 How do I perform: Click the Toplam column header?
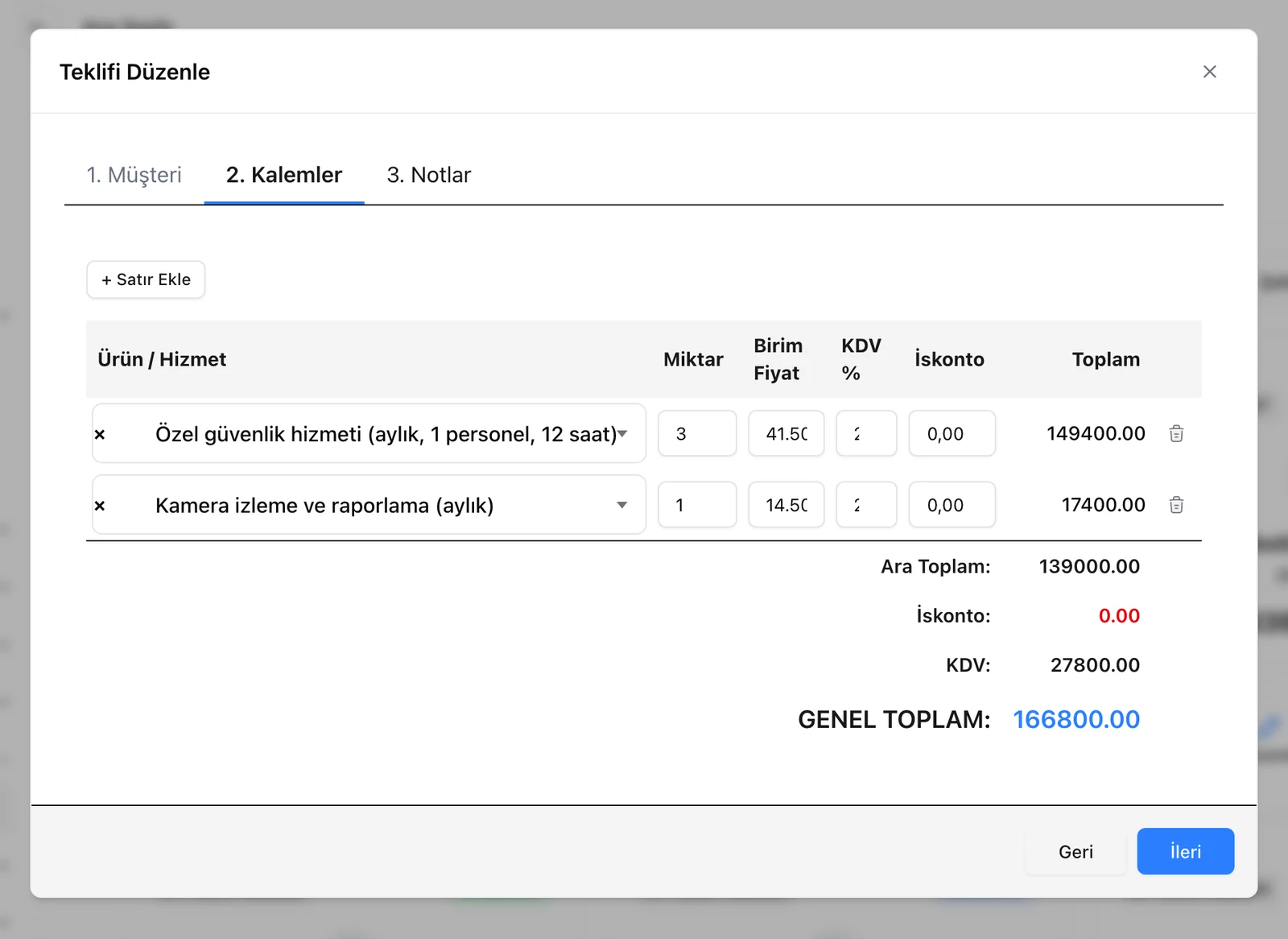click(x=1106, y=359)
